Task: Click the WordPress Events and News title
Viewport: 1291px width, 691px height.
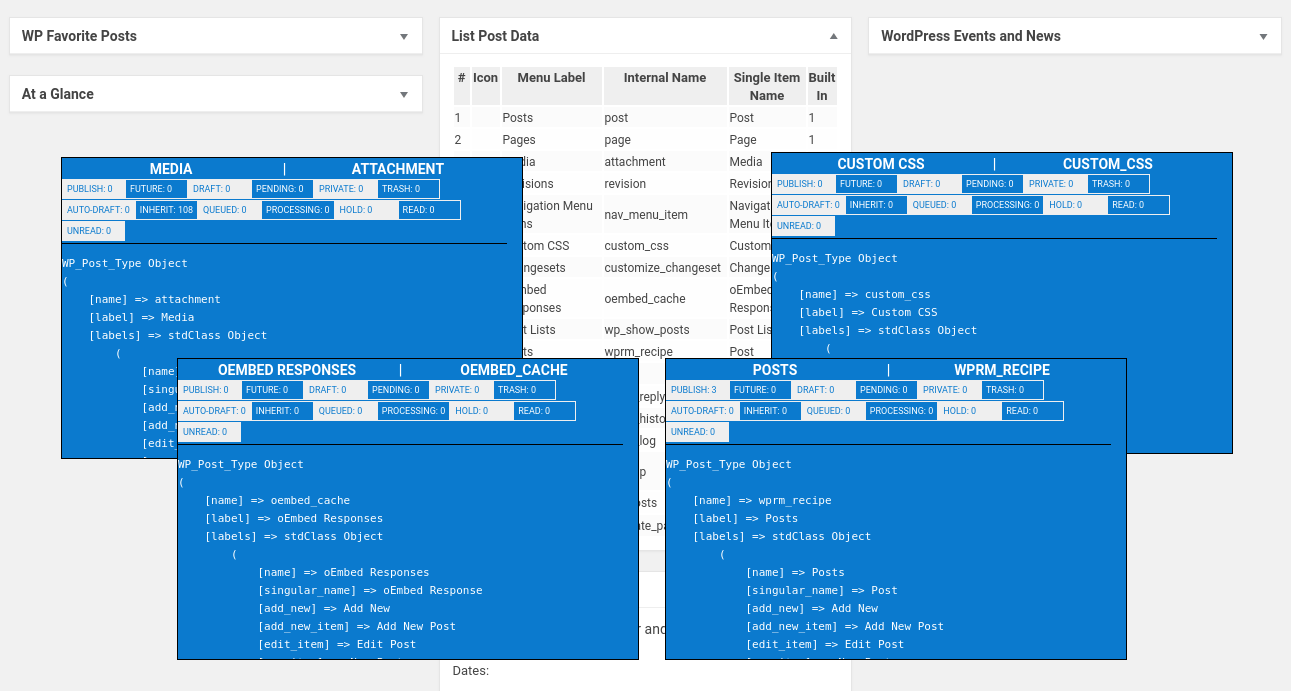Action: 971,36
